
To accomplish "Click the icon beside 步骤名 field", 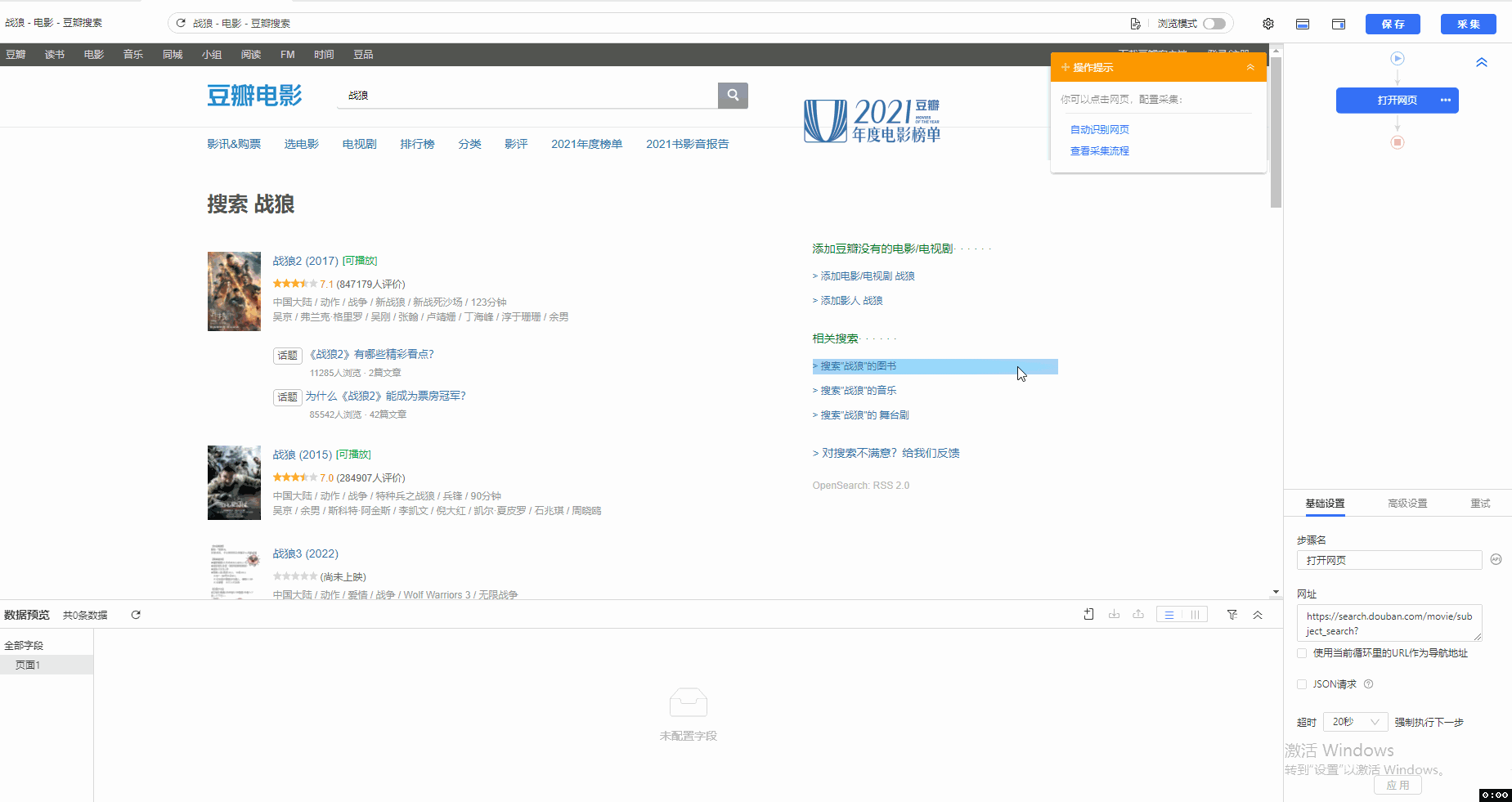I will (1496, 560).
